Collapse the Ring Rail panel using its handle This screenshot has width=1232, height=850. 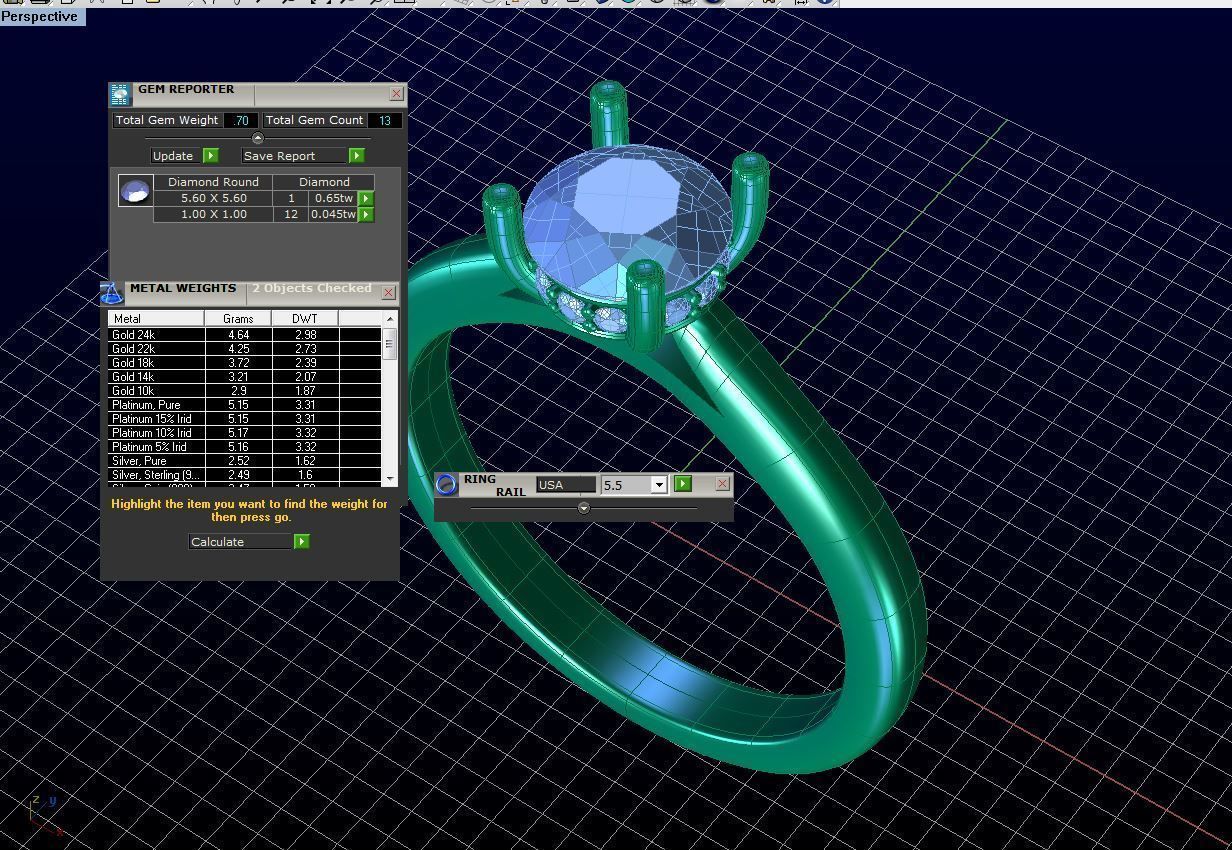pyautogui.click(x=584, y=508)
